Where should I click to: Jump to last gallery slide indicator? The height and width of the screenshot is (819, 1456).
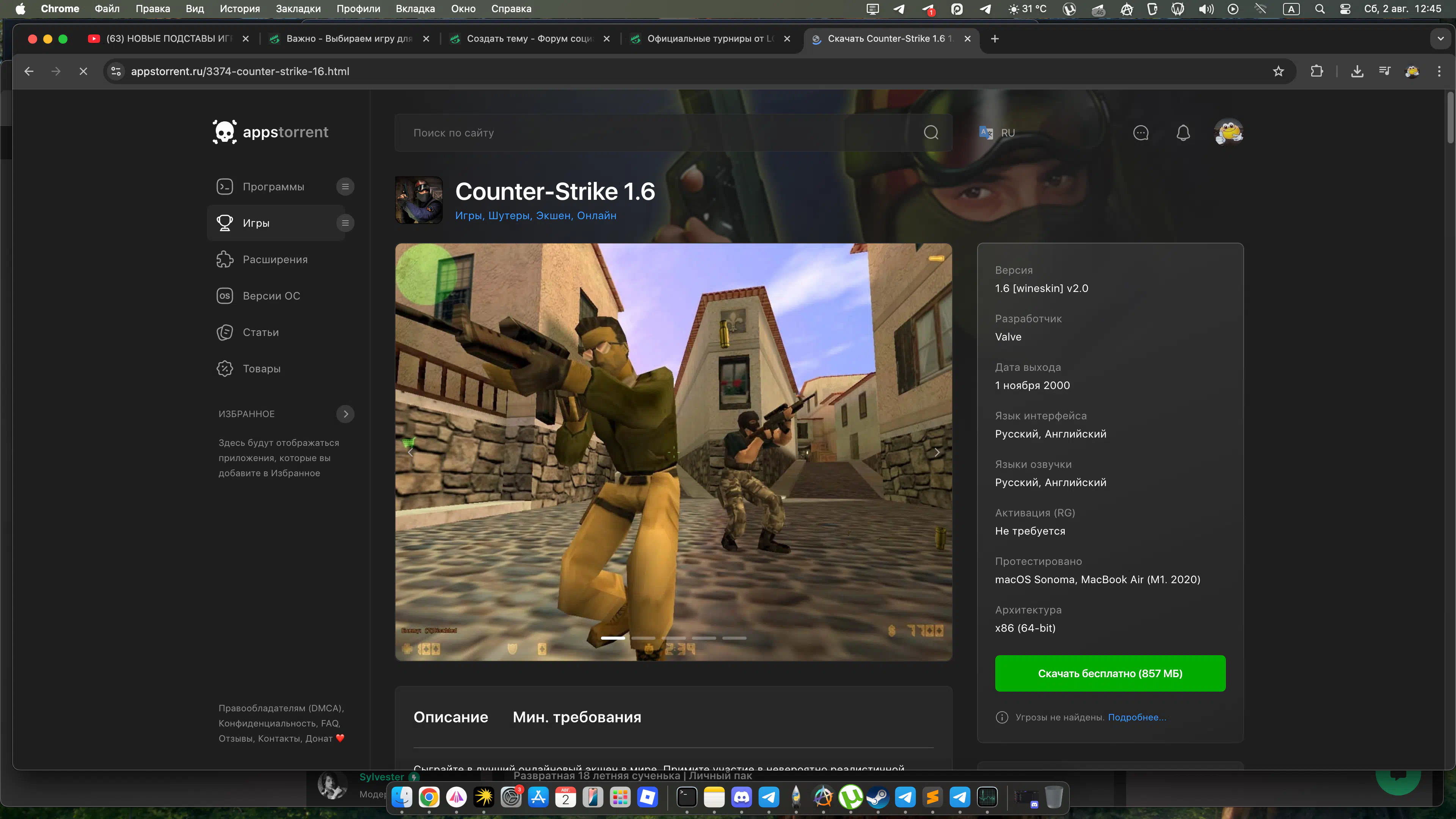coord(734,638)
